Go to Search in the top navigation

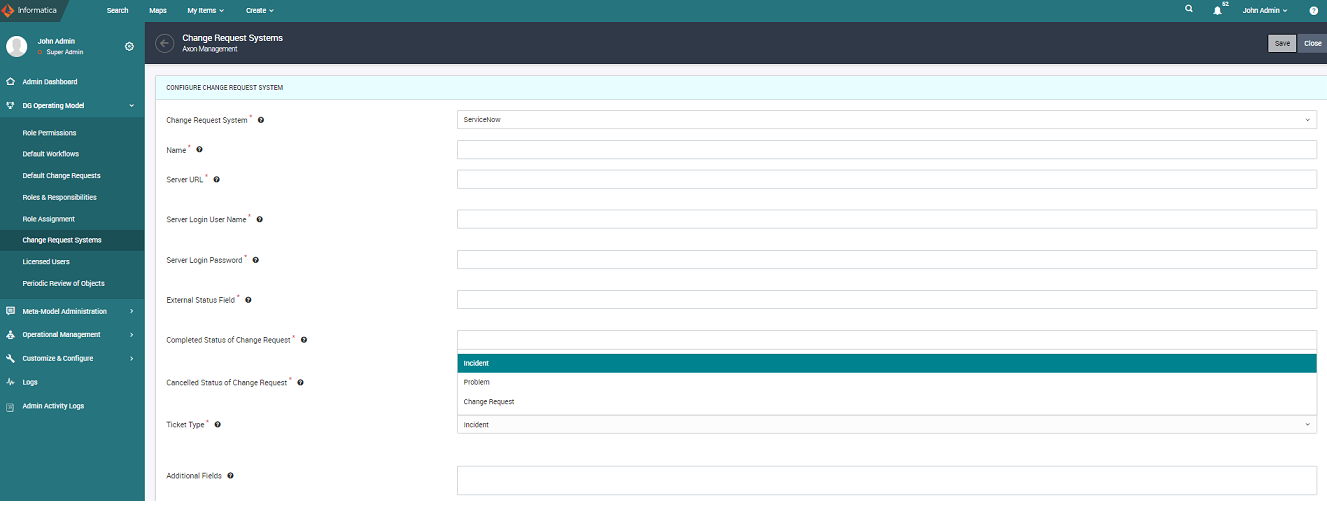[x=117, y=10]
